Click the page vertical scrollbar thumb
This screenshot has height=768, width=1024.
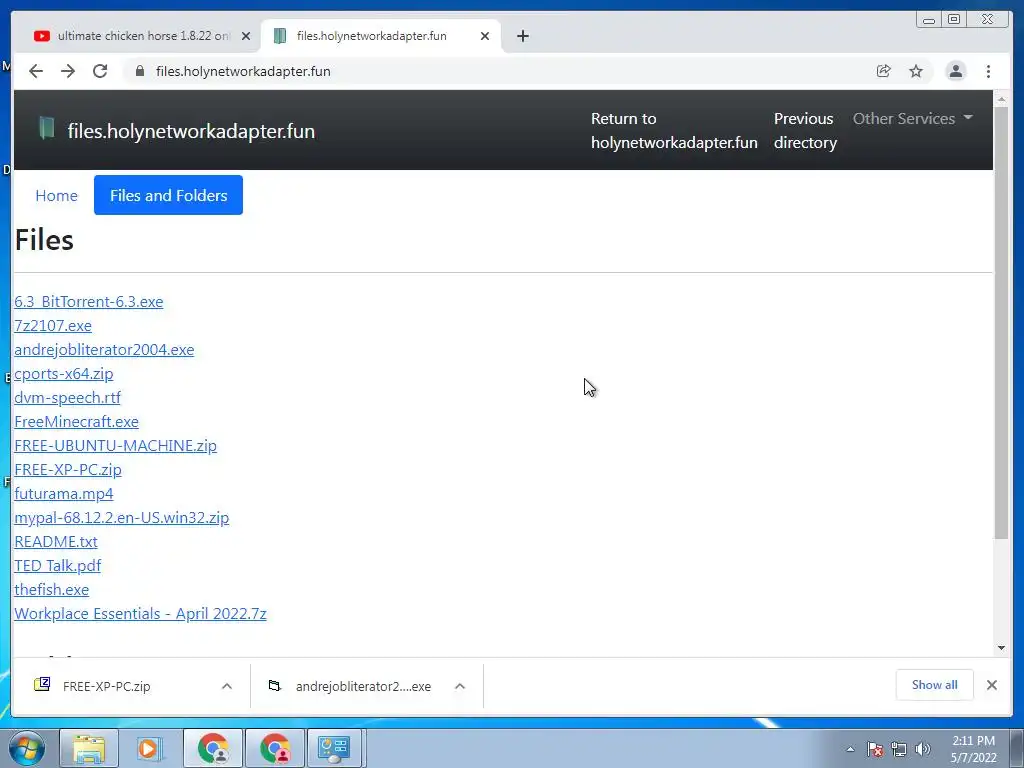tap(1001, 323)
